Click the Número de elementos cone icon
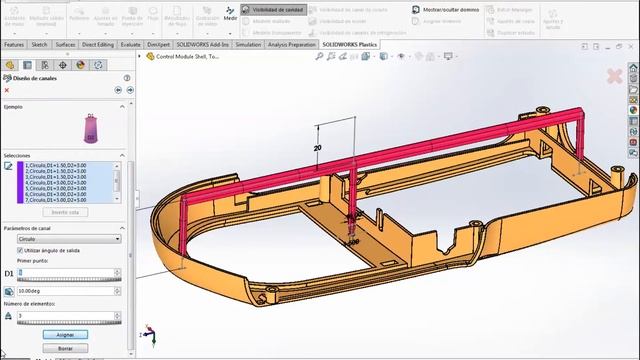The width and height of the screenshot is (640, 360). pos(8,316)
